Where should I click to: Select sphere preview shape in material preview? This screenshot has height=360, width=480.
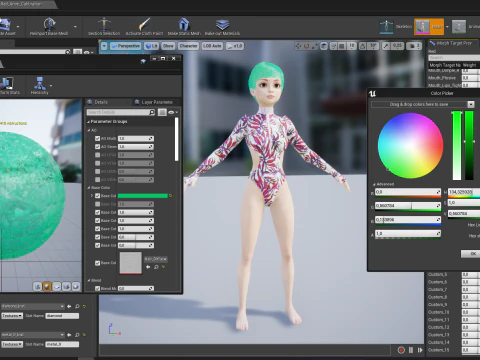tap(47, 286)
